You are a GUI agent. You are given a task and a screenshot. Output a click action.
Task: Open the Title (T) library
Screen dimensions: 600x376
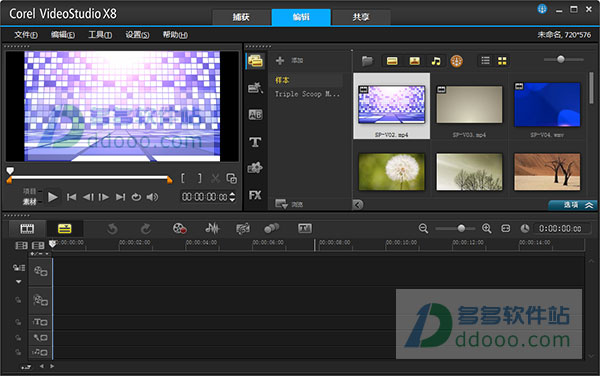click(255, 142)
